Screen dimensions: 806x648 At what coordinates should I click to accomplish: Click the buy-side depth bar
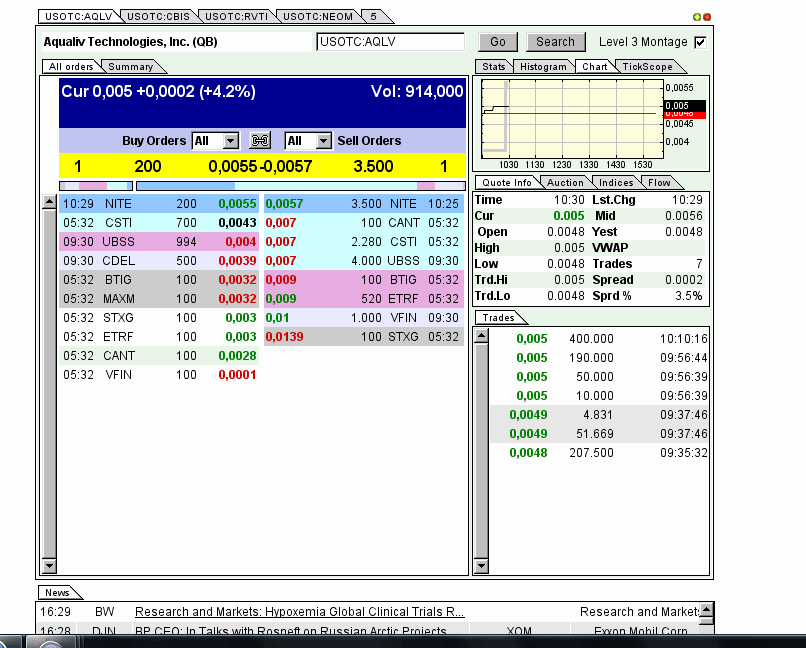click(96, 186)
